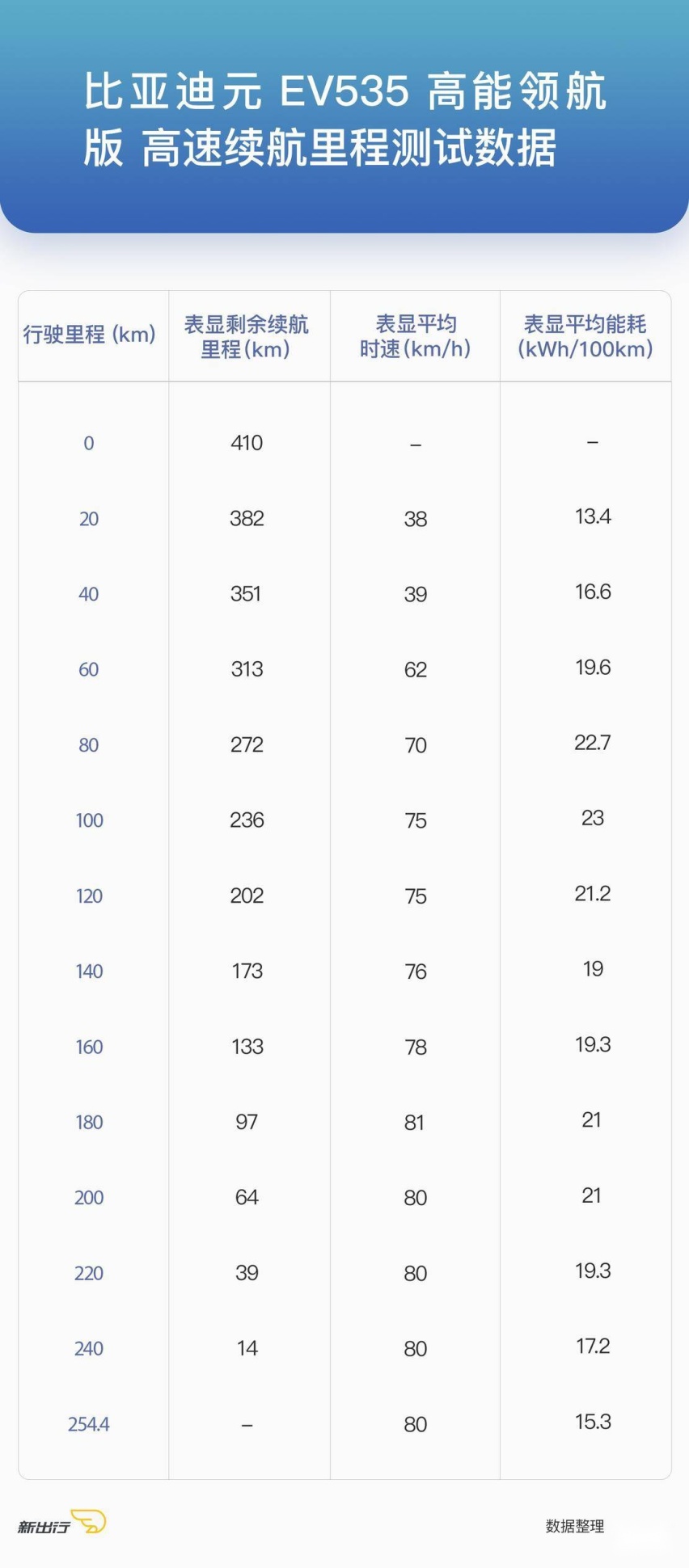Screen dimensions: 689x1568
Task: Click the mileage value 200
Action: [x=89, y=1198]
